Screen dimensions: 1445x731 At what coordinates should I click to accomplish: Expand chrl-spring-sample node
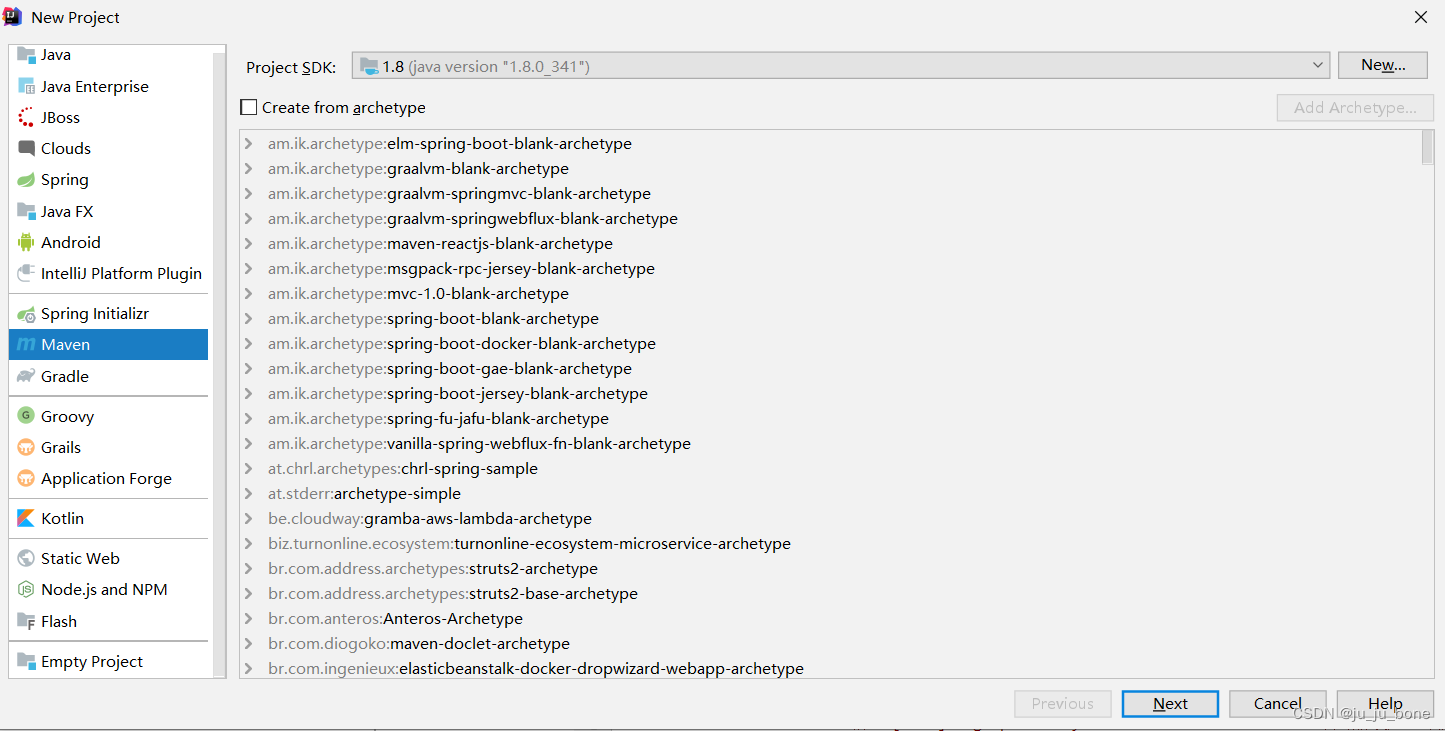pos(248,468)
